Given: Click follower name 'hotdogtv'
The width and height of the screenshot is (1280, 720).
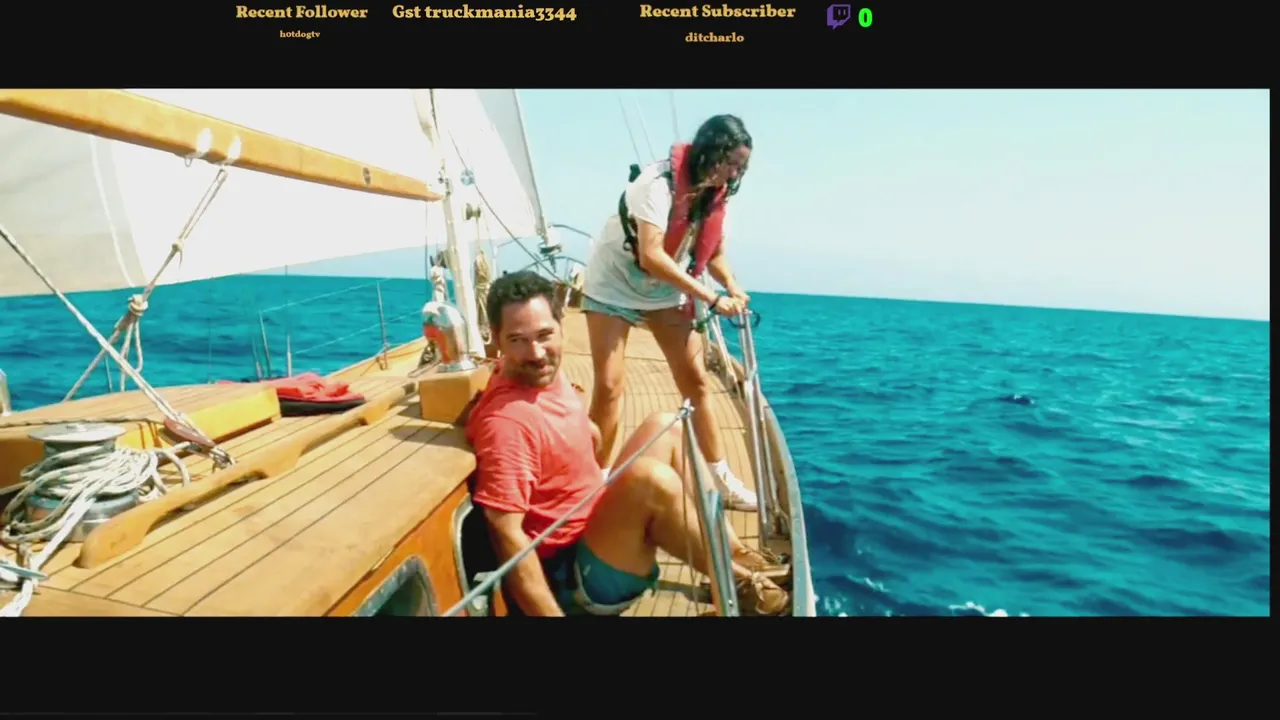Looking at the screenshot, I should click(x=300, y=34).
